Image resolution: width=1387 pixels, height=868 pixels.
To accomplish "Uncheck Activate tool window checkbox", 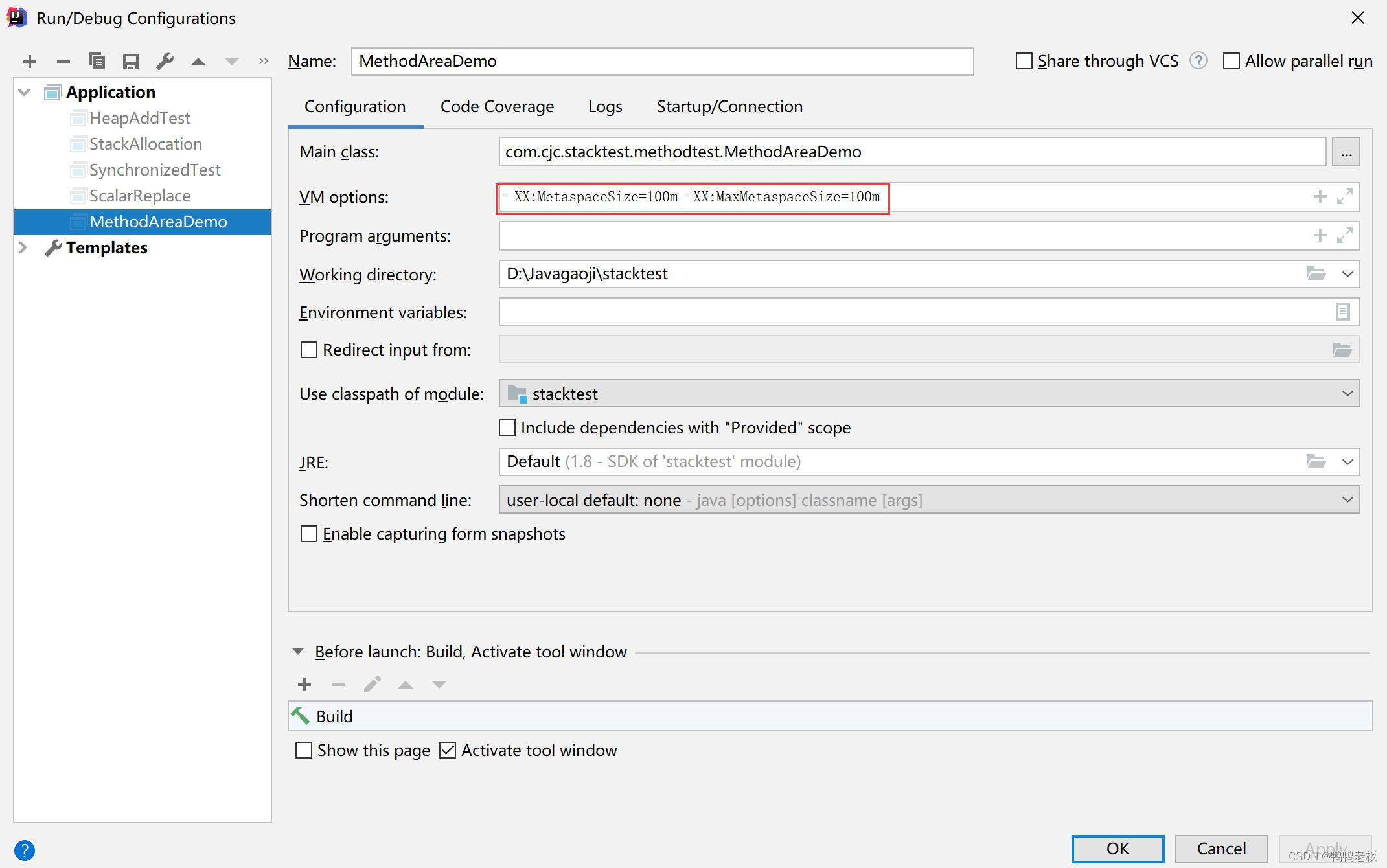I will [448, 750].
